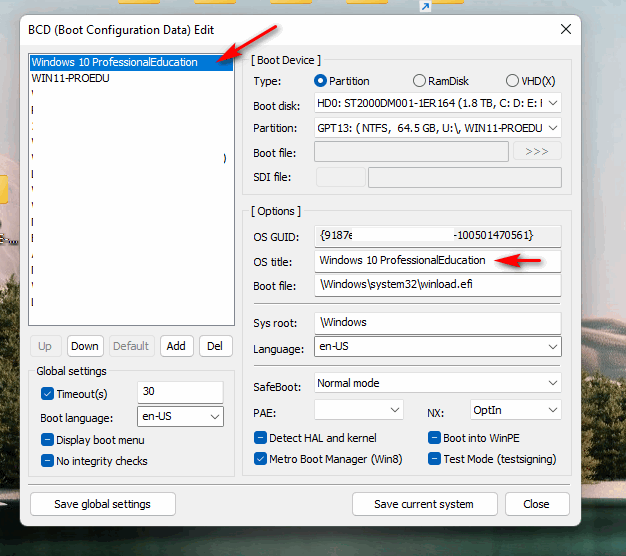Click the X icon in the title bar
The height and width of the screenshot is (556, 626).
566,29
